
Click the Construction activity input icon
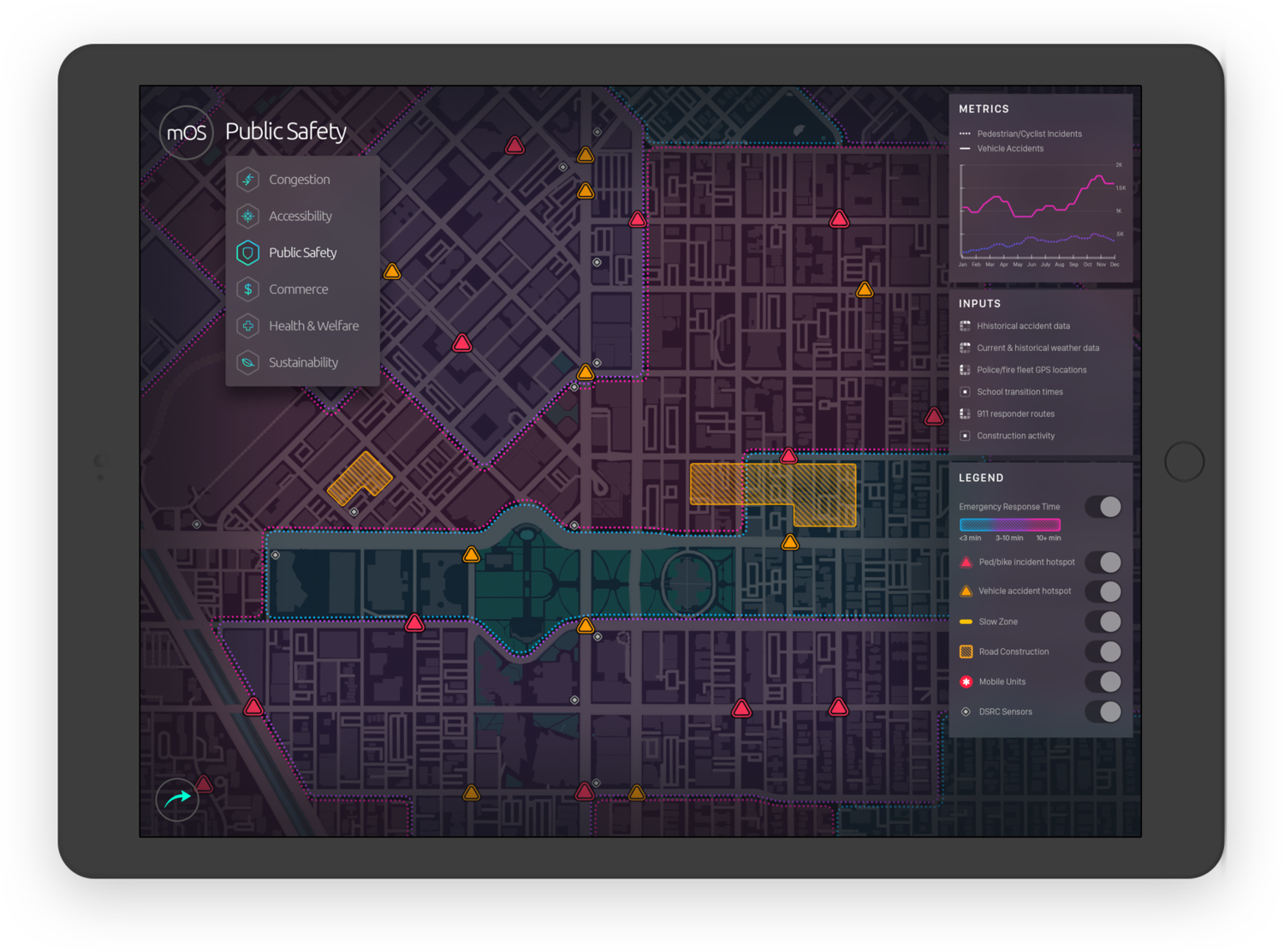965,436
